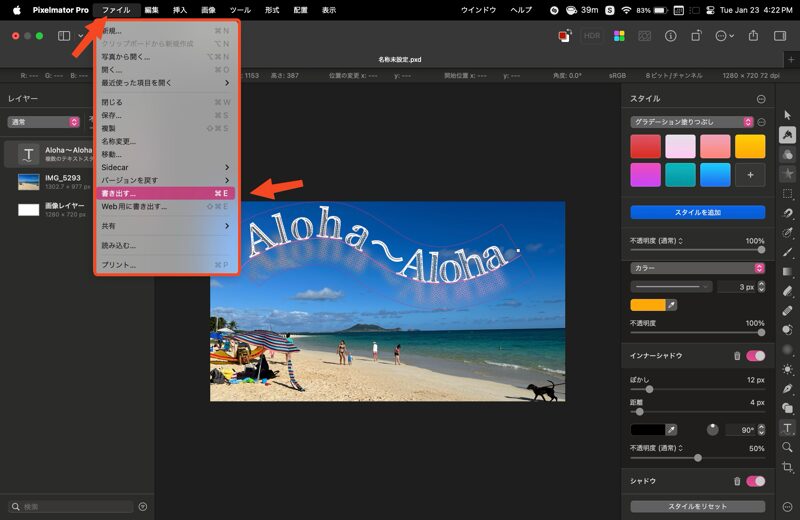Turn off the インナーシャドウ switch
The width and height of the screenshot is (800, 520).
tap(756, 356)
